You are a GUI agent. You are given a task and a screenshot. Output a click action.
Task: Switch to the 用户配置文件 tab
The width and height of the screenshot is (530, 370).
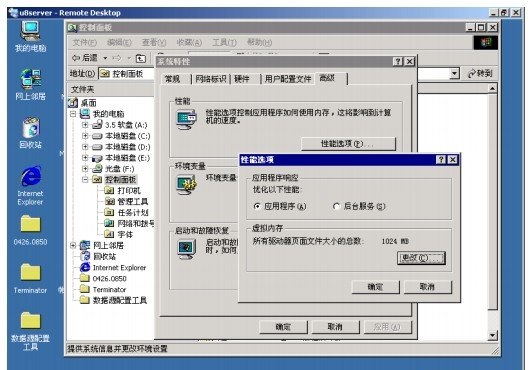(288, 79)
